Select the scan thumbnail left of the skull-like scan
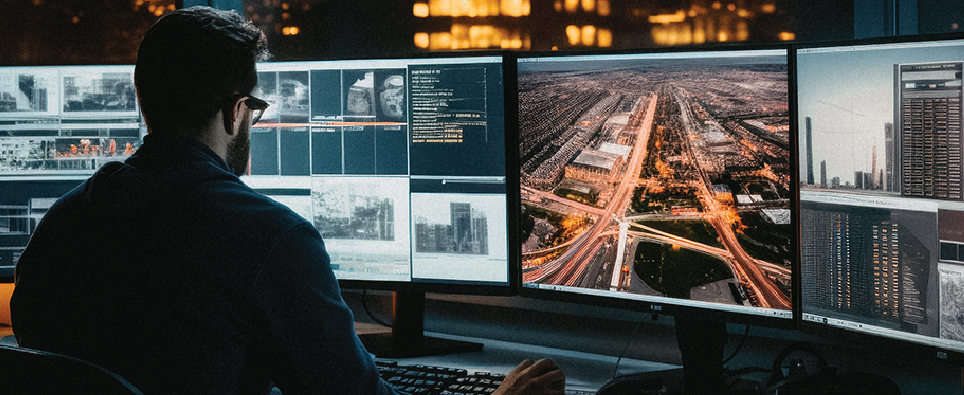Image resolution: width=964 pixels, height=395 pixels. point(358,94)
